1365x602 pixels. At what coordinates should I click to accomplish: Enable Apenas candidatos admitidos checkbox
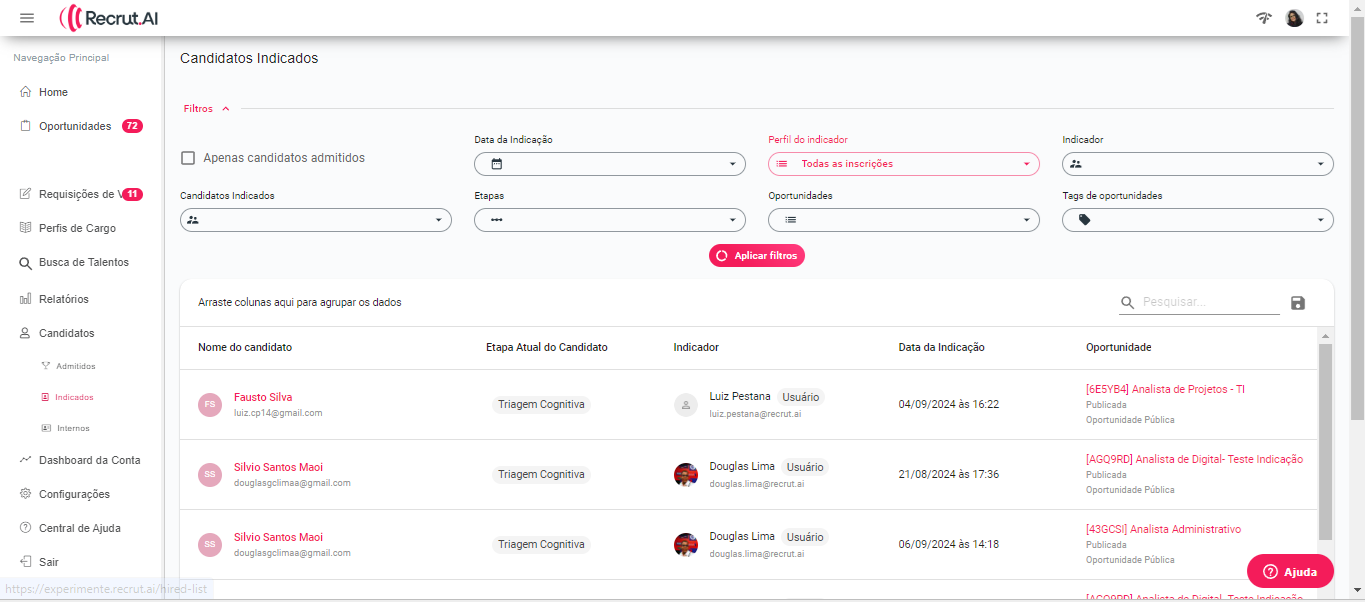(188, 158)
